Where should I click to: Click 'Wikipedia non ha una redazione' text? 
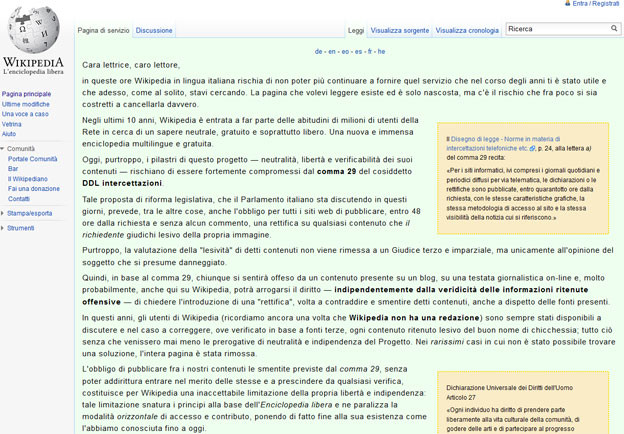point(414,318)
